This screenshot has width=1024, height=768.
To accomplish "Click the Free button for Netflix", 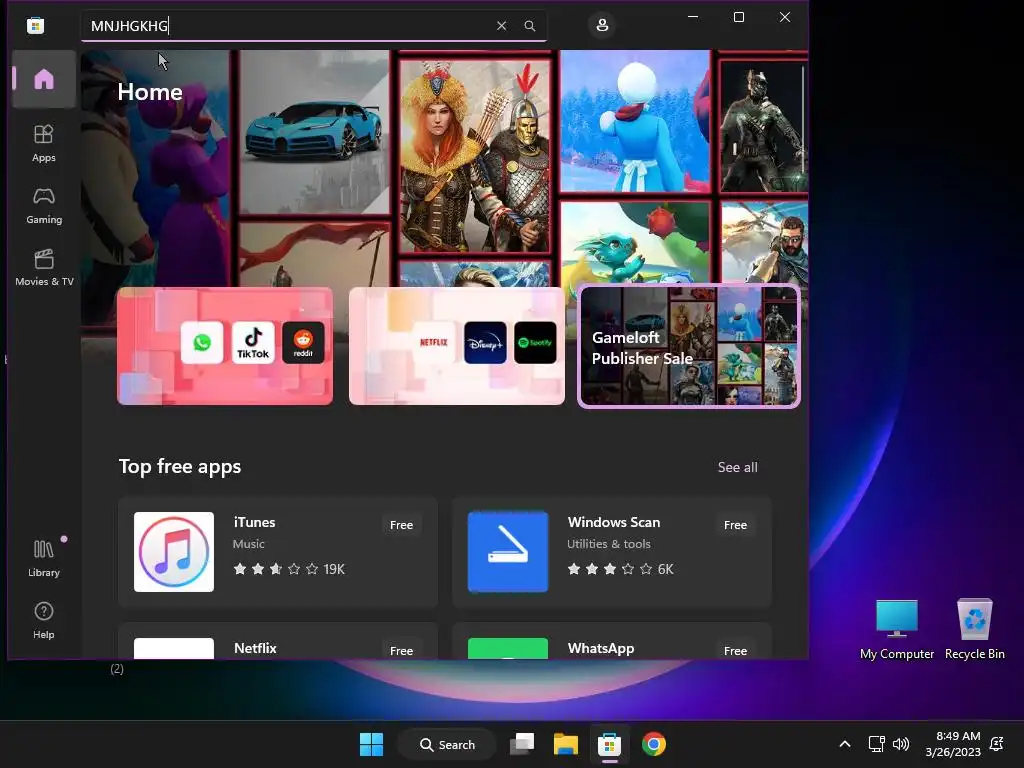I will pyautogui.click(x=401, y=650).
